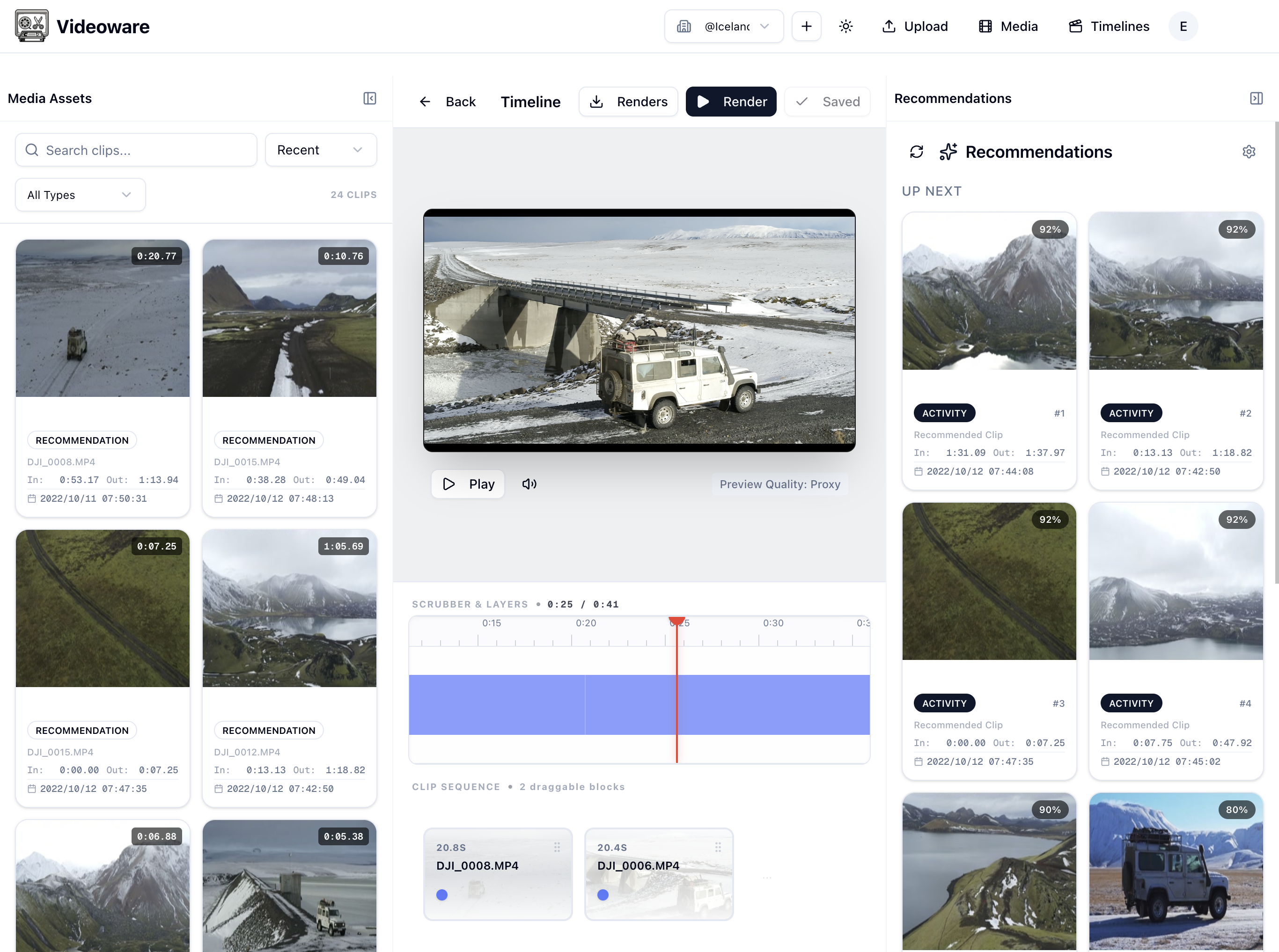Image resolution: width=1279 pixels, height=952 pixels.
Task: Open the recommendations settings gear
Action: click(1249, 152)
